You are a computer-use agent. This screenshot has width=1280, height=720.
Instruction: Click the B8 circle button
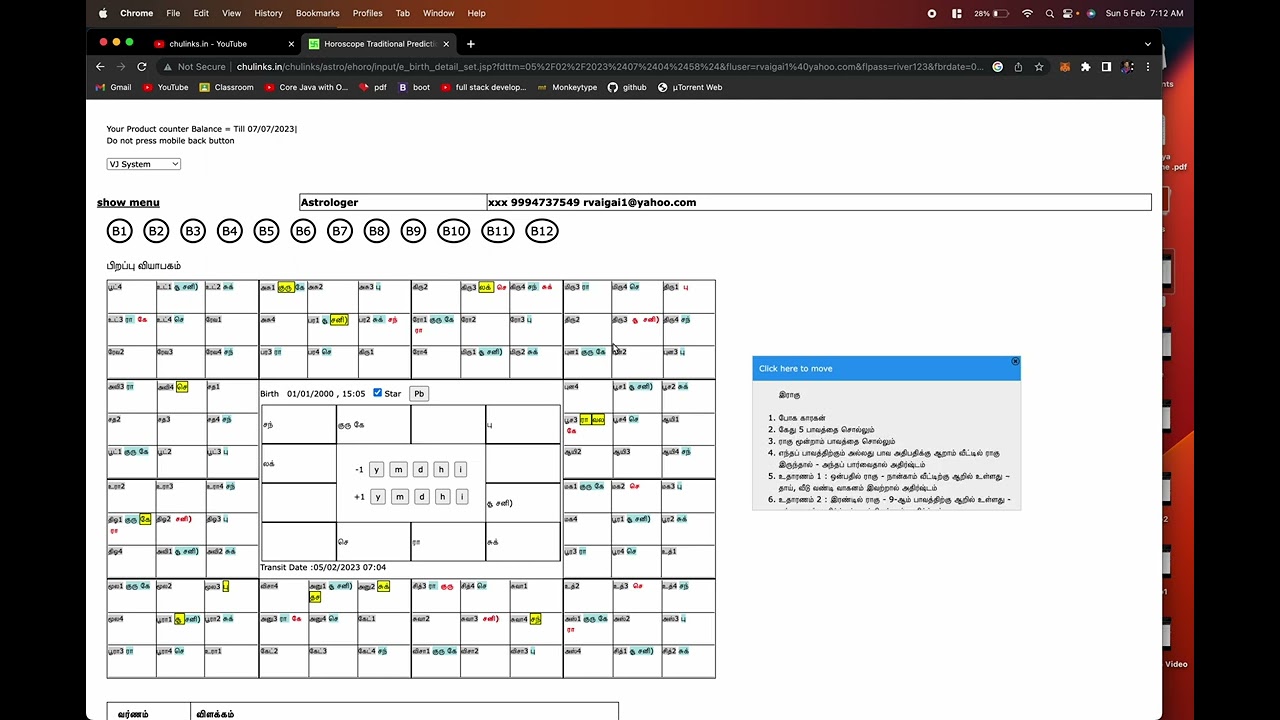click(376, 231)
